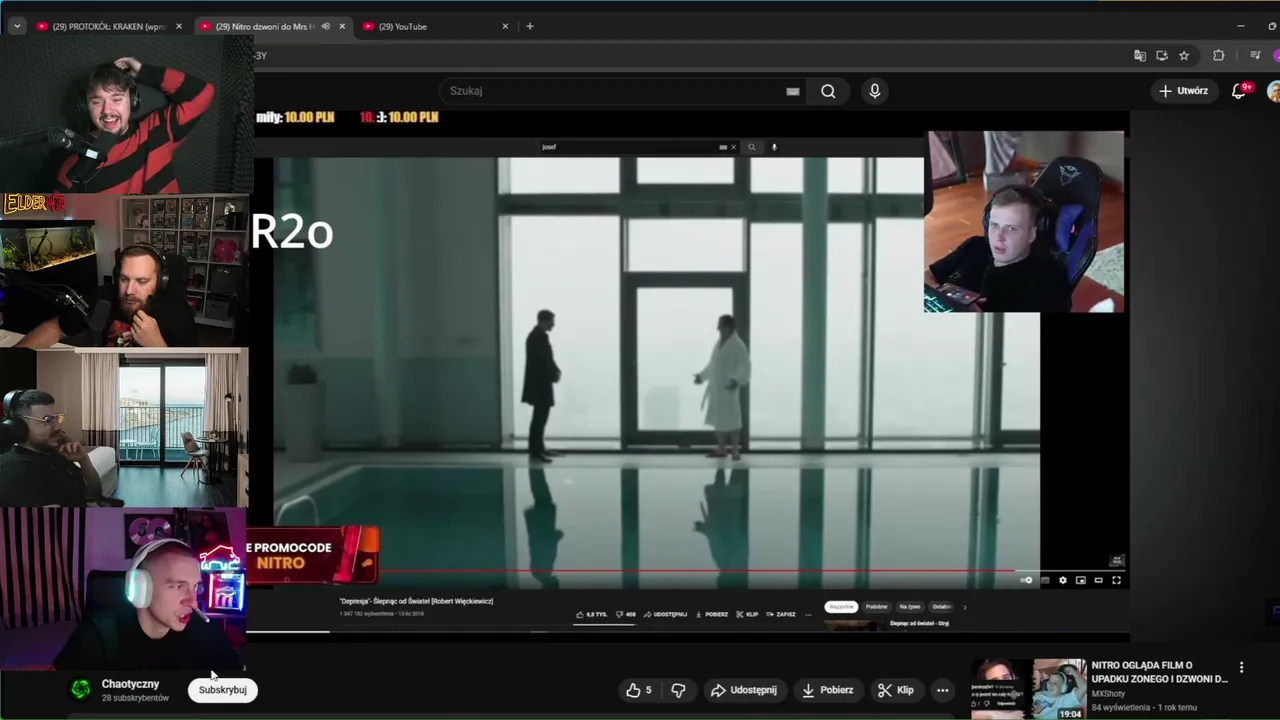Dislike inner video showing 408
The height and width of the screenshot is (720, 1280).
coord(626,614)
